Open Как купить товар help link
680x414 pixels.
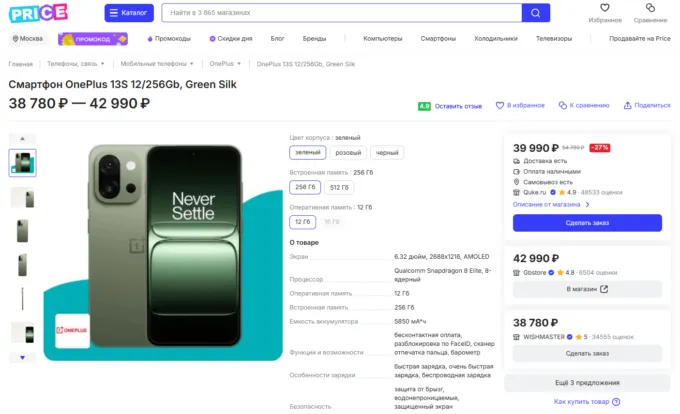tap(587, 402)
